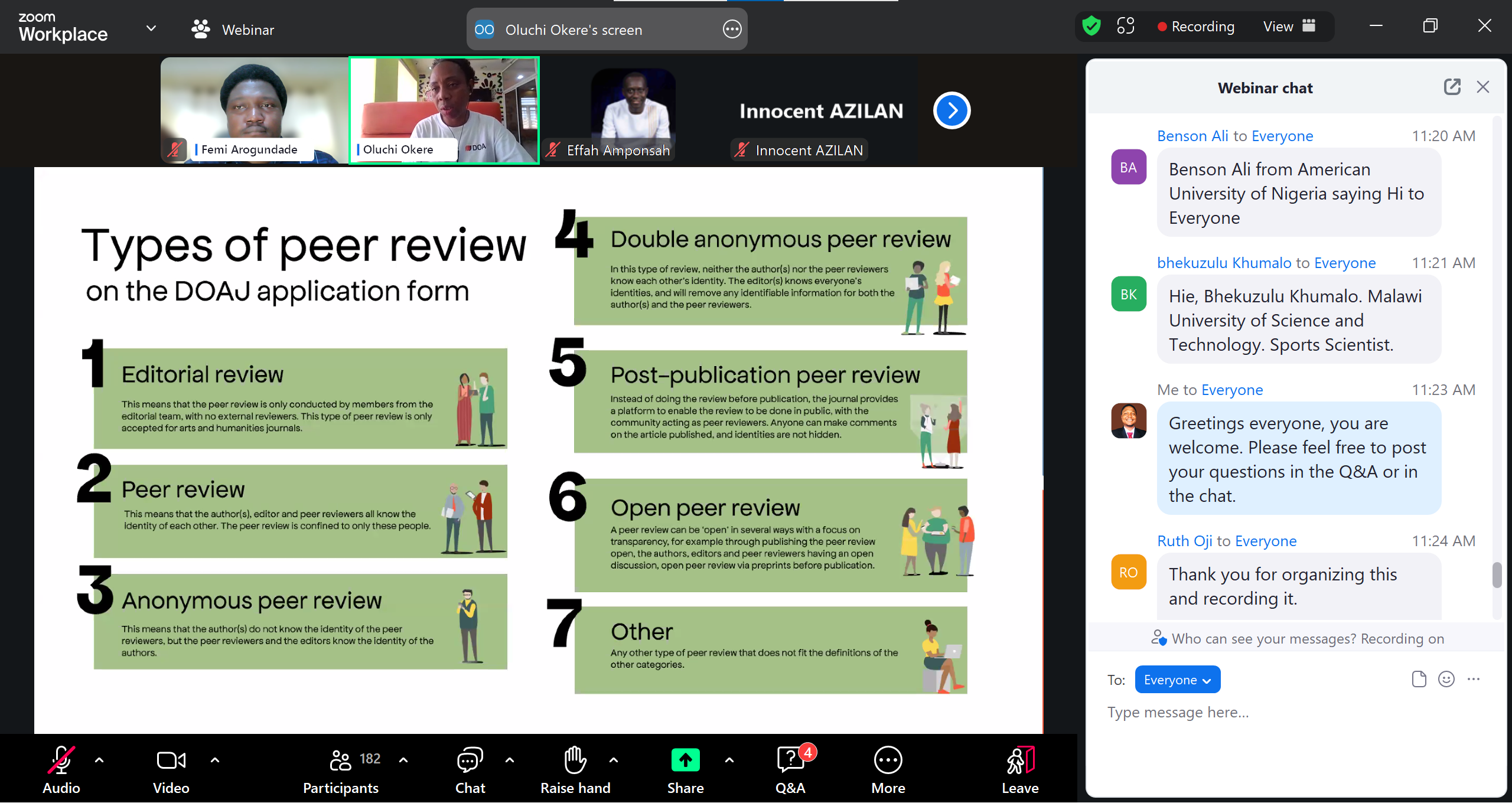1512x803 pixels.
Task: Open the More toolbar menu
Action: point(888,771)
